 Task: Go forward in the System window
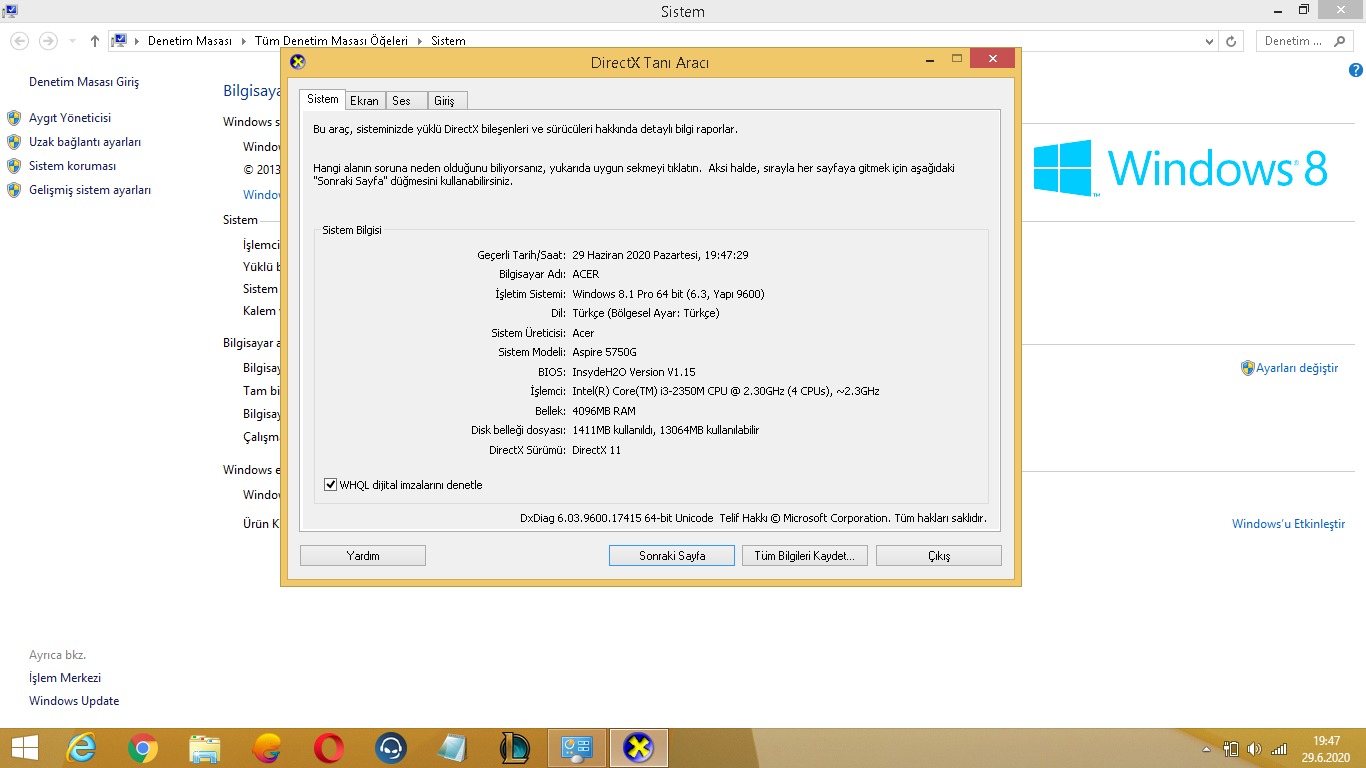(47, 41)
